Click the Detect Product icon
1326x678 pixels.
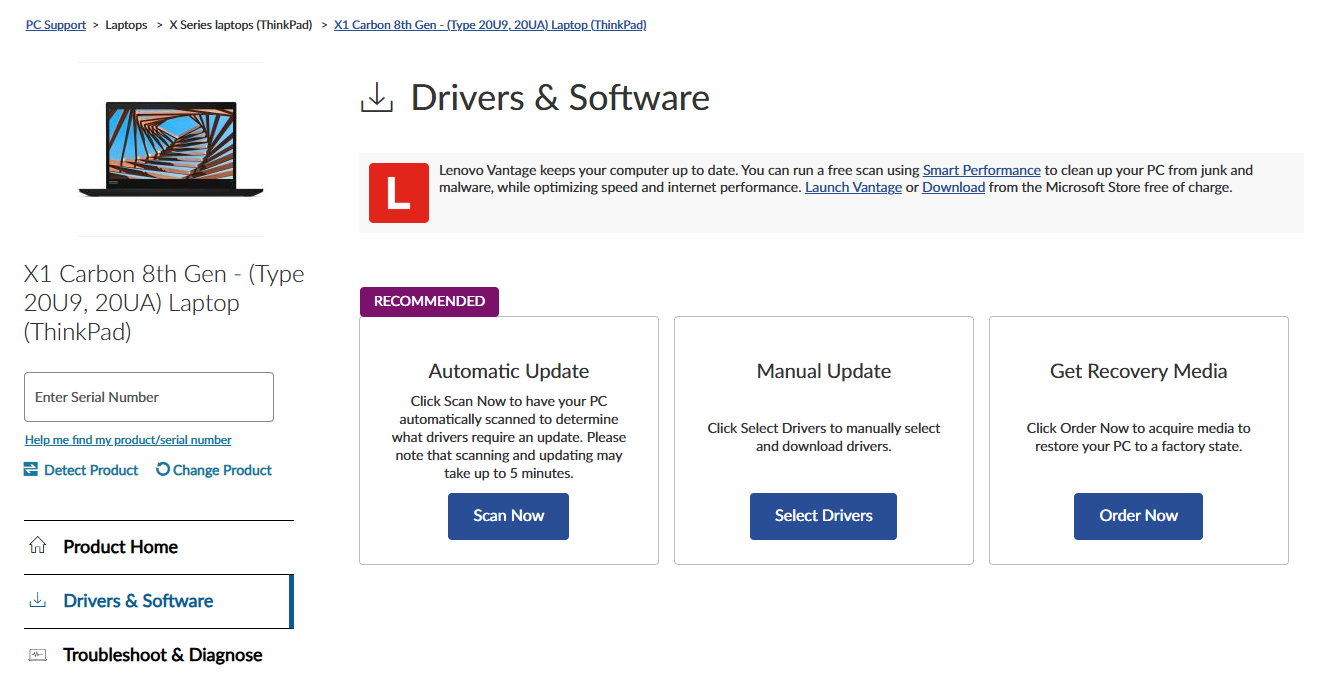31,470
